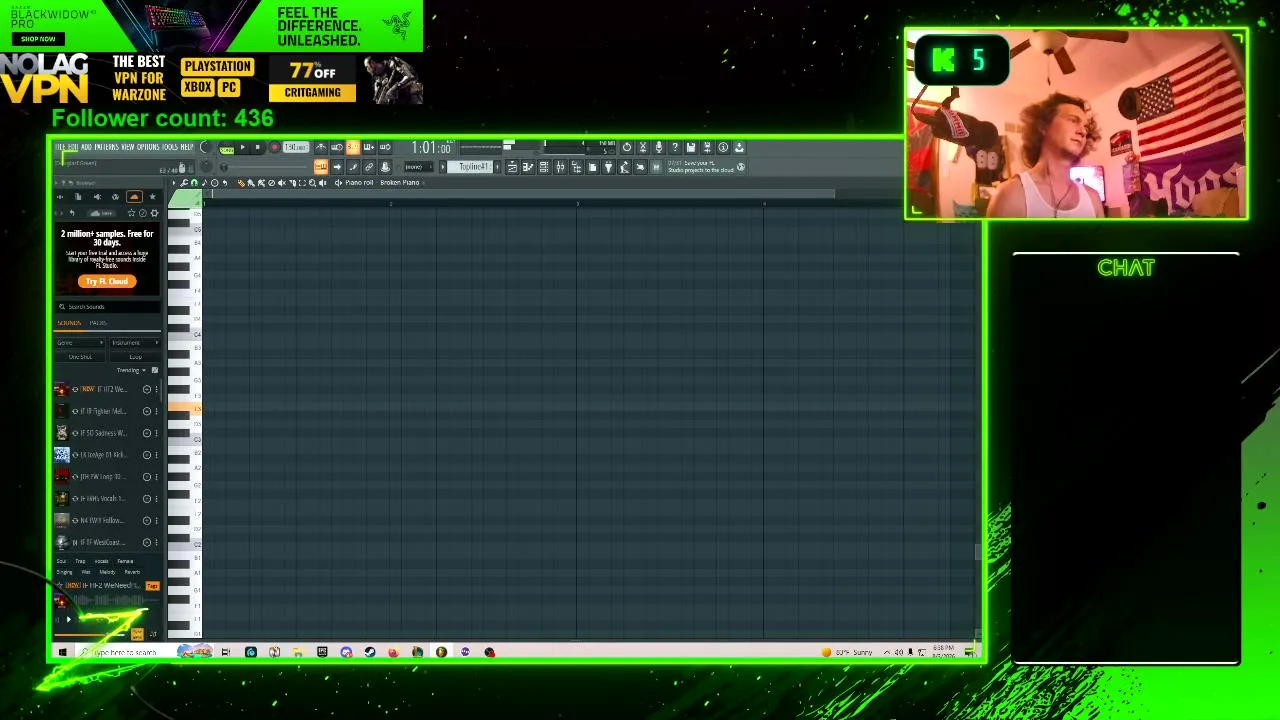Open the piano roll options arrow menu
Screen dimensions: 1280x720
[174, 183]
